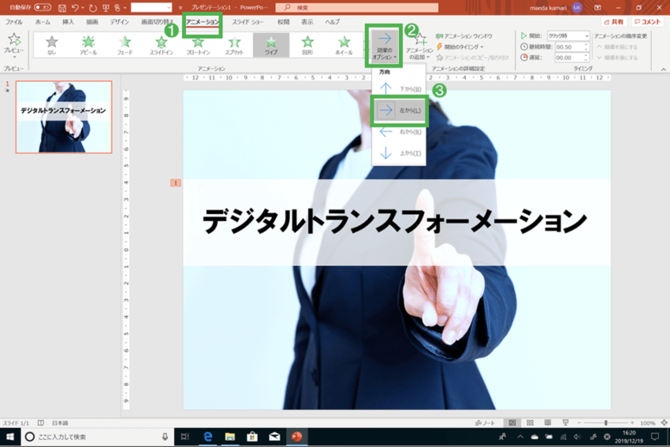670x447 pixels.
Task: Click the 継続時間 field showing 00.50
Action: pos(572,47)
